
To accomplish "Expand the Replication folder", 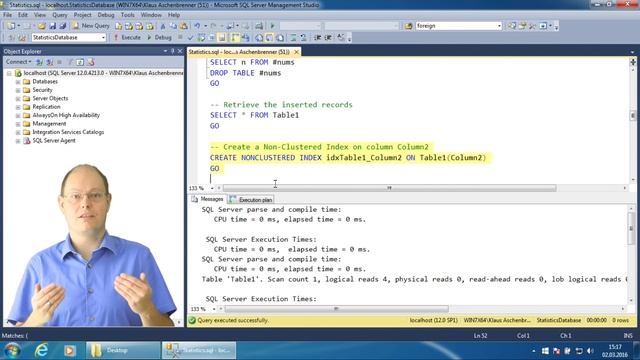I will 18,107.
